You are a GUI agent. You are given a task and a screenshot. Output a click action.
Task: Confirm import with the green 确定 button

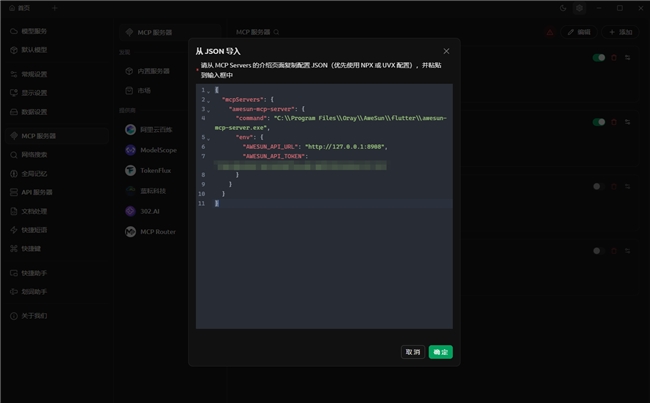click(440, 352)
